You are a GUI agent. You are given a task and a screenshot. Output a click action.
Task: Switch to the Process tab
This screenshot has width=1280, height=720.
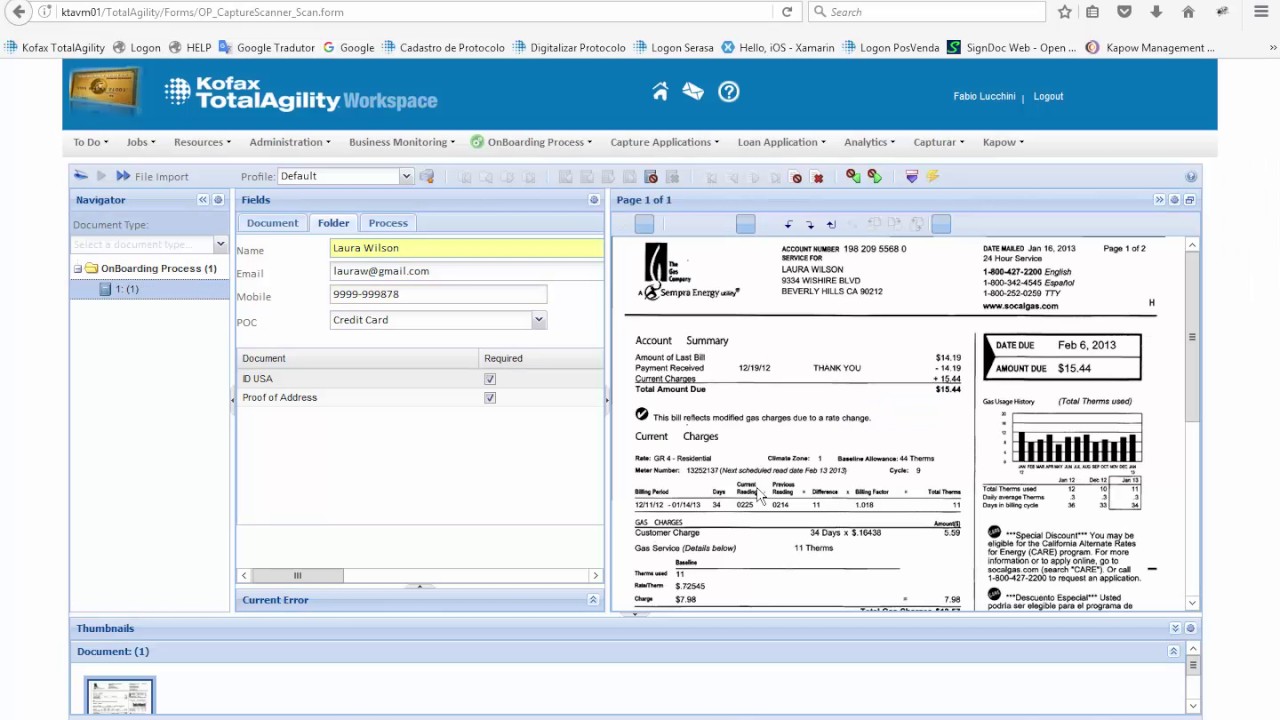pos(388,223)
